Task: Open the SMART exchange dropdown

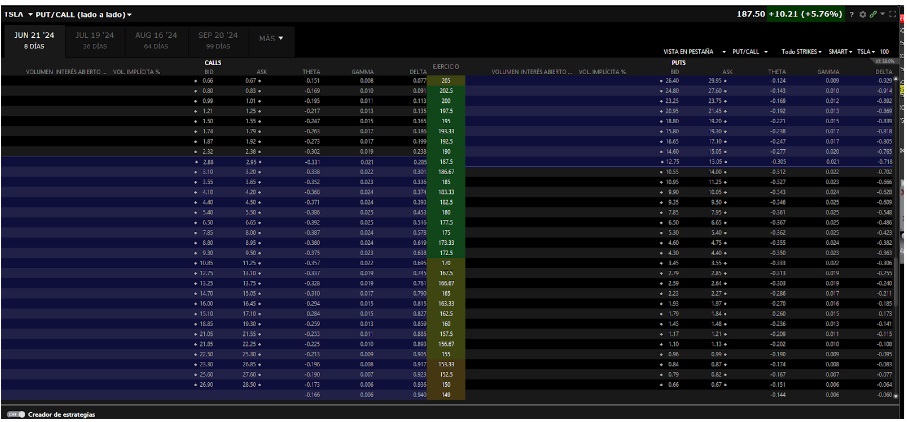Action: (841, 50)
